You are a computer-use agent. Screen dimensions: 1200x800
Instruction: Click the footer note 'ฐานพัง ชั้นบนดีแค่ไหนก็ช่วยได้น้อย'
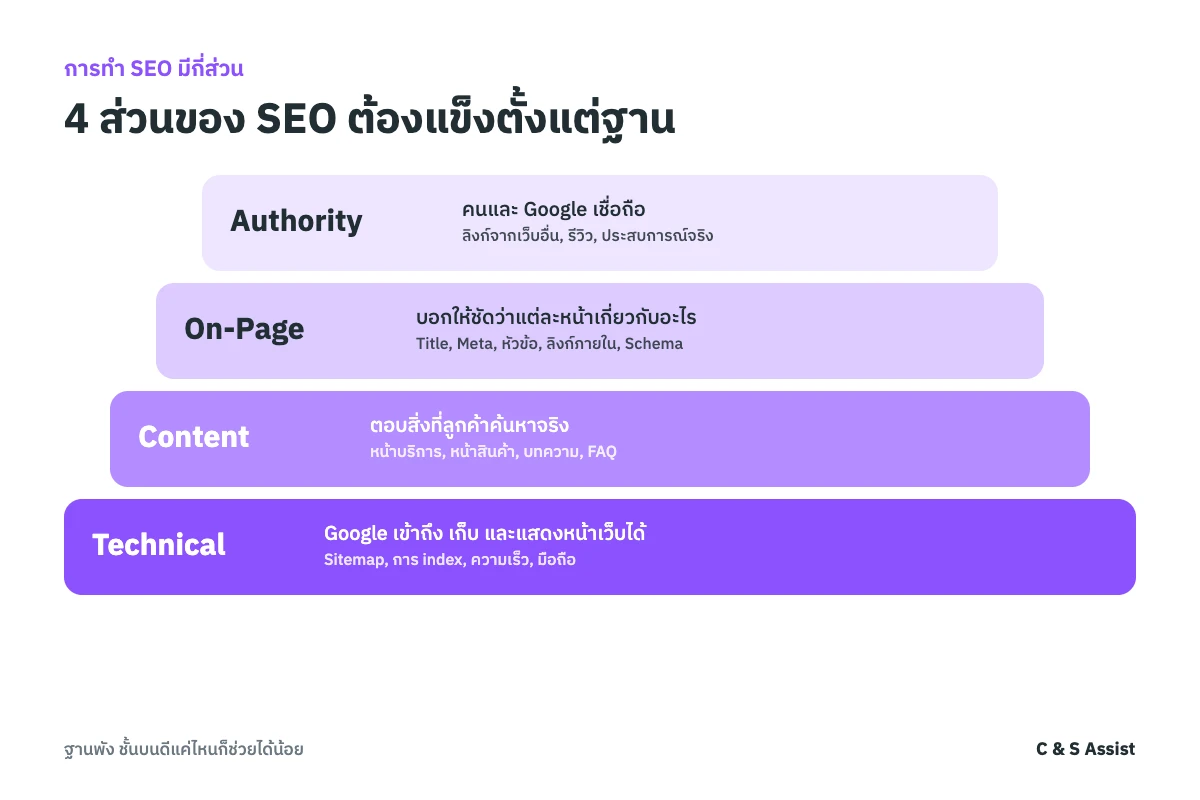[x=183, y=749]
